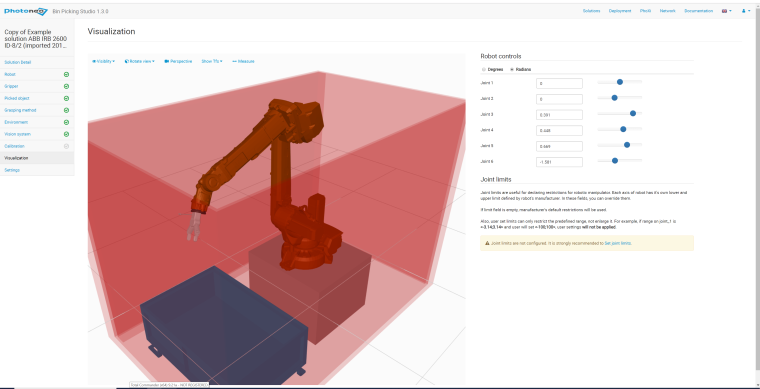Click the gripper model in 3D view

[194, 227]
